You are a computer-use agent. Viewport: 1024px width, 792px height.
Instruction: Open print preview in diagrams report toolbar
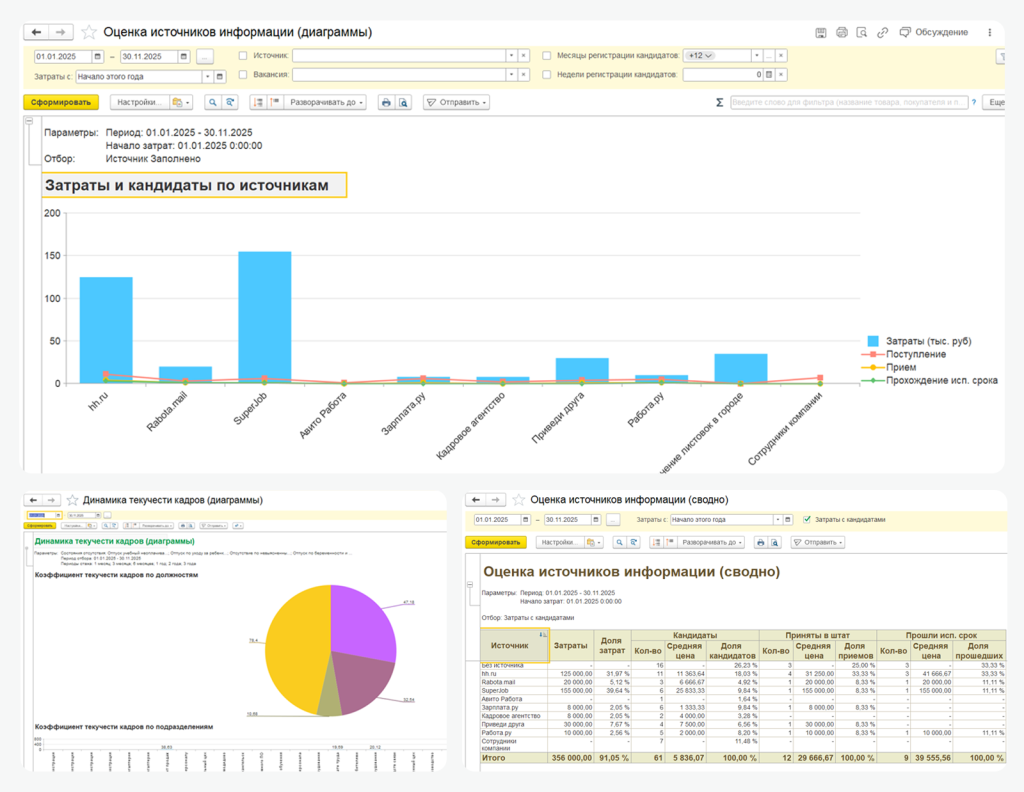pyautogui.click(x=403, y=102)
